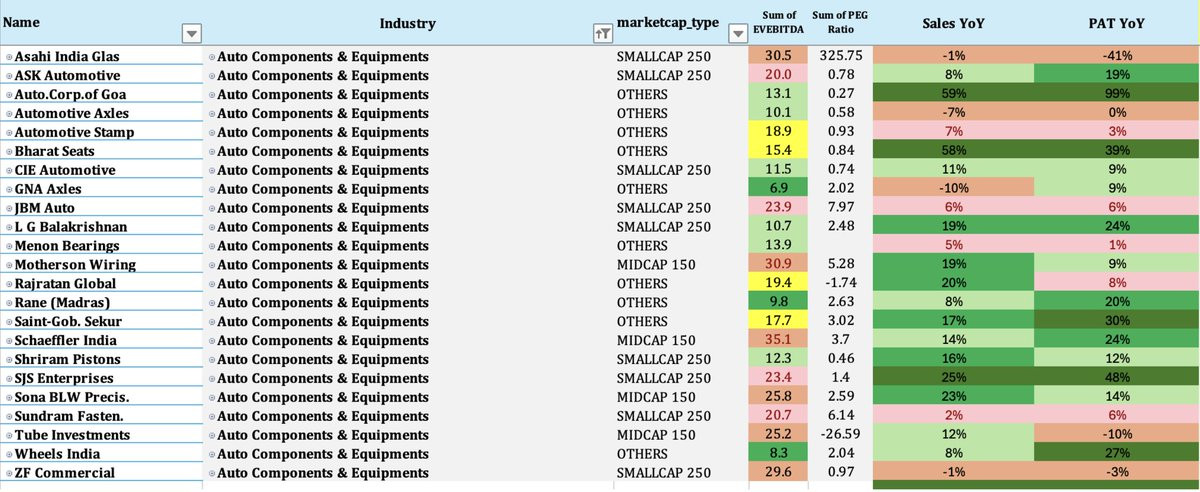
Task: Expand the ASK Automotive row
Action: point(9,76)
